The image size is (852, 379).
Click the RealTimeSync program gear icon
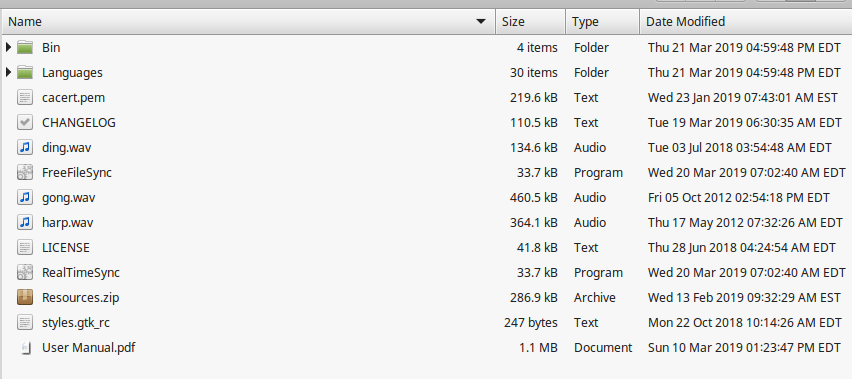tap(25, 273)
